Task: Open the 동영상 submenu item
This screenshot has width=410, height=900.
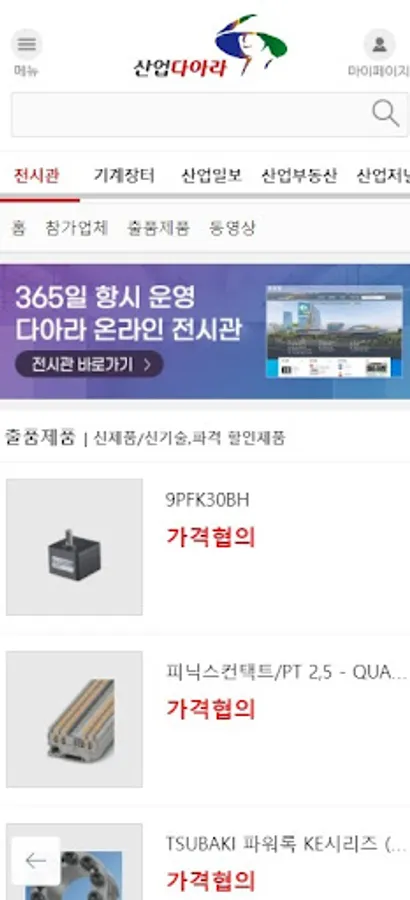Action: [x=232, y=228]
